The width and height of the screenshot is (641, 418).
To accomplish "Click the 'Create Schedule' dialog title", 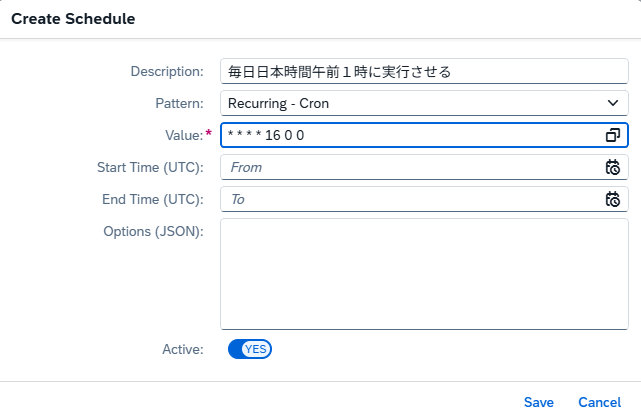I will (x=73, y=19).
